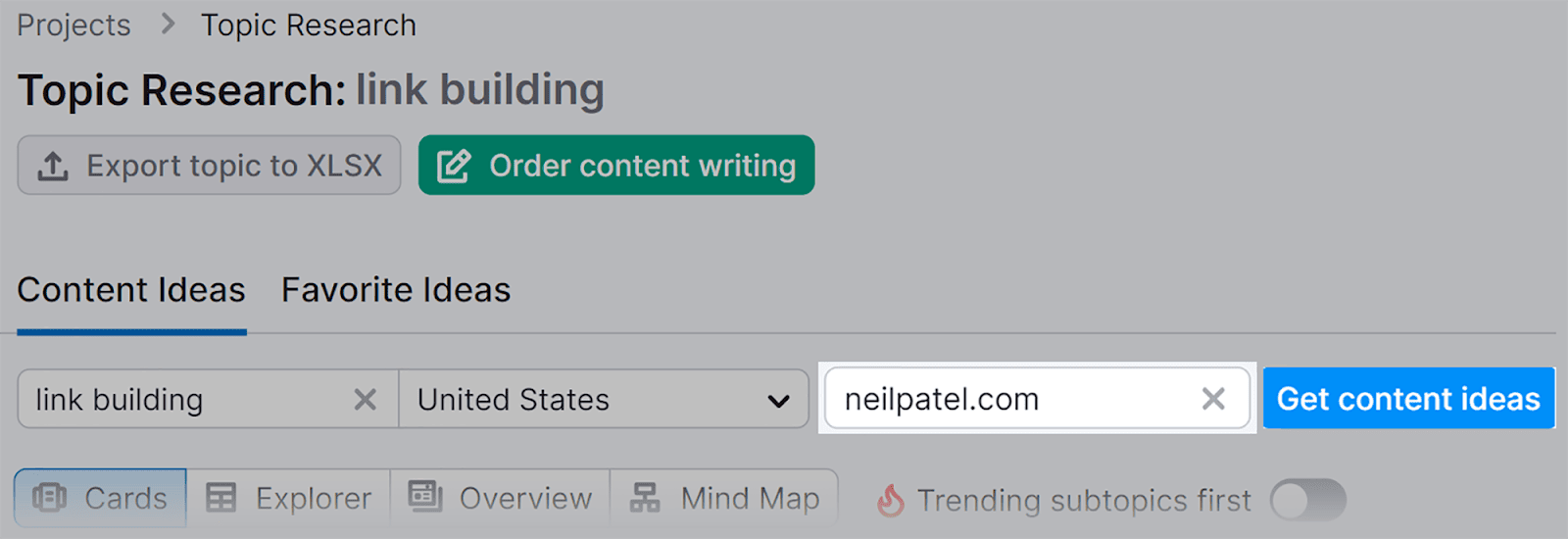Expand country list using chevron arrow
This screenshot has height=539, width=1568.
click(779, 401)
